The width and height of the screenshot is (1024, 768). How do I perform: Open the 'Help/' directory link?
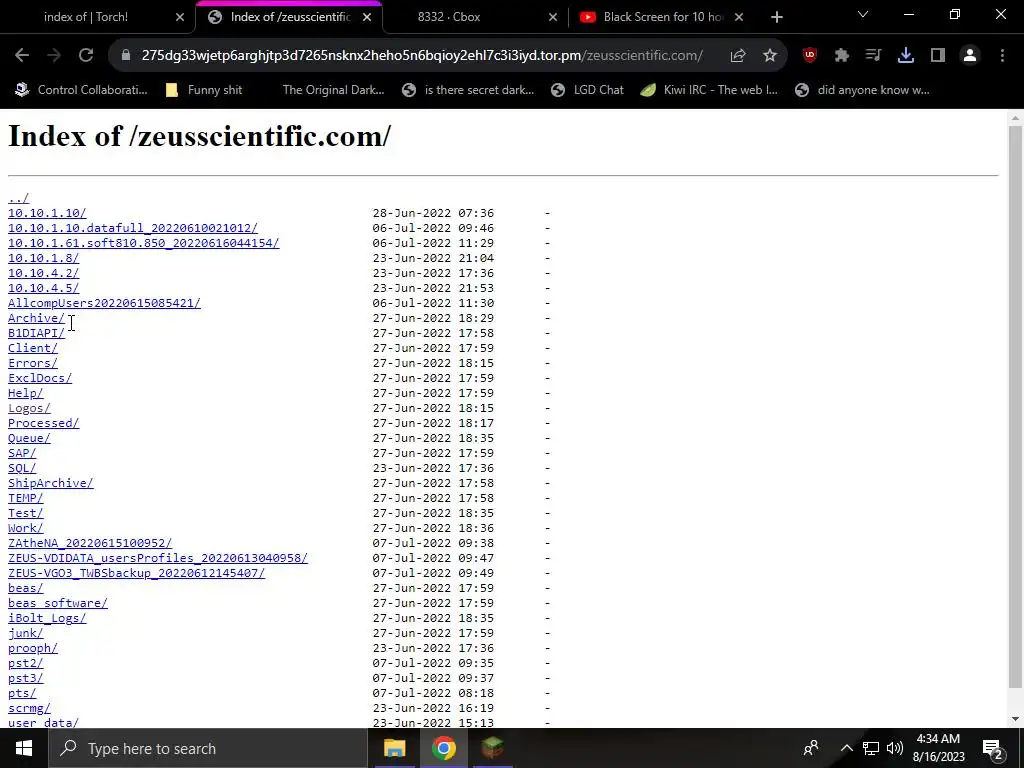pyautogui.click(x=25, y=393)
